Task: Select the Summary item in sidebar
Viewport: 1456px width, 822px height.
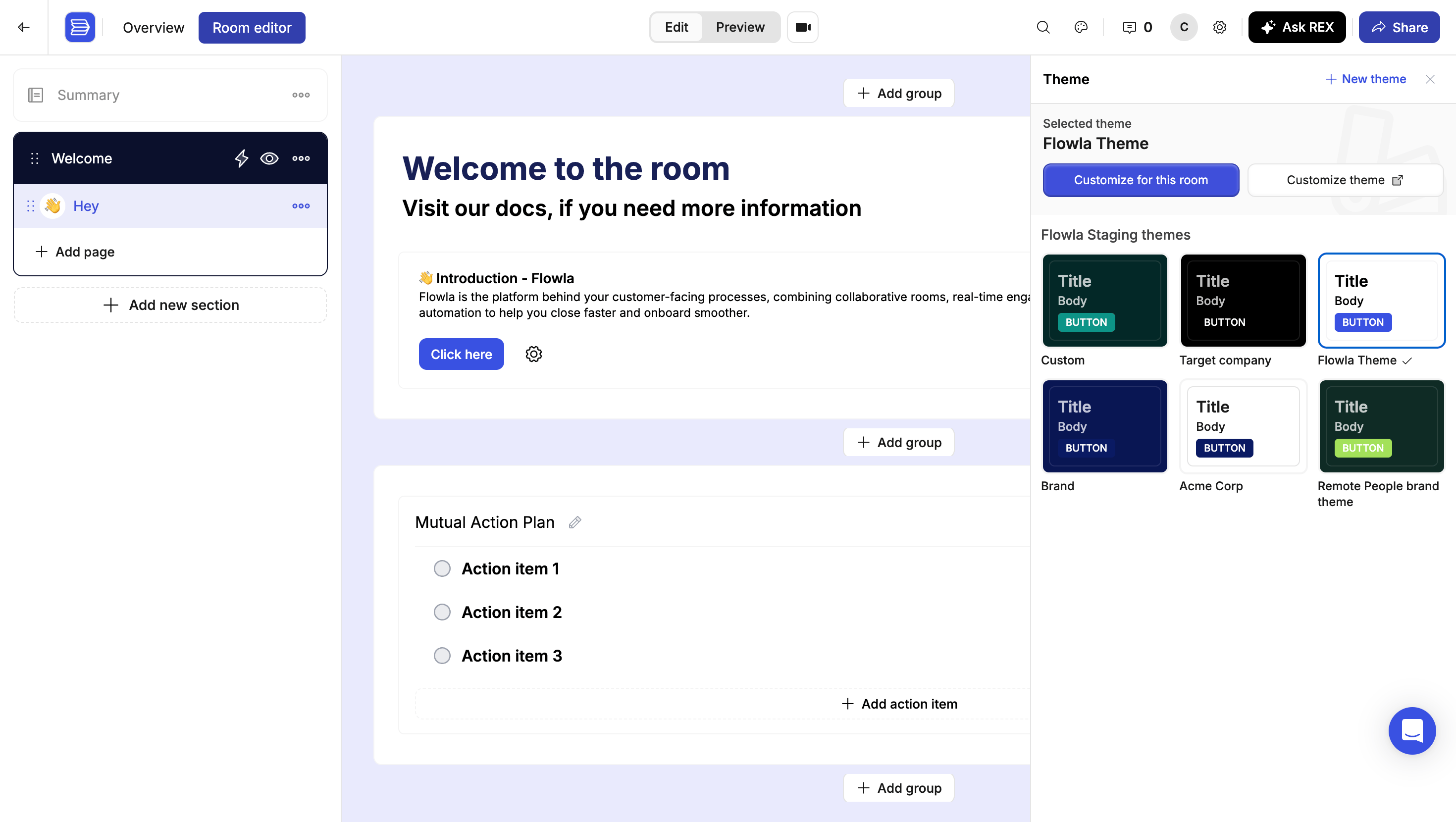Action: pyautogui.click(x=170, y=95)
